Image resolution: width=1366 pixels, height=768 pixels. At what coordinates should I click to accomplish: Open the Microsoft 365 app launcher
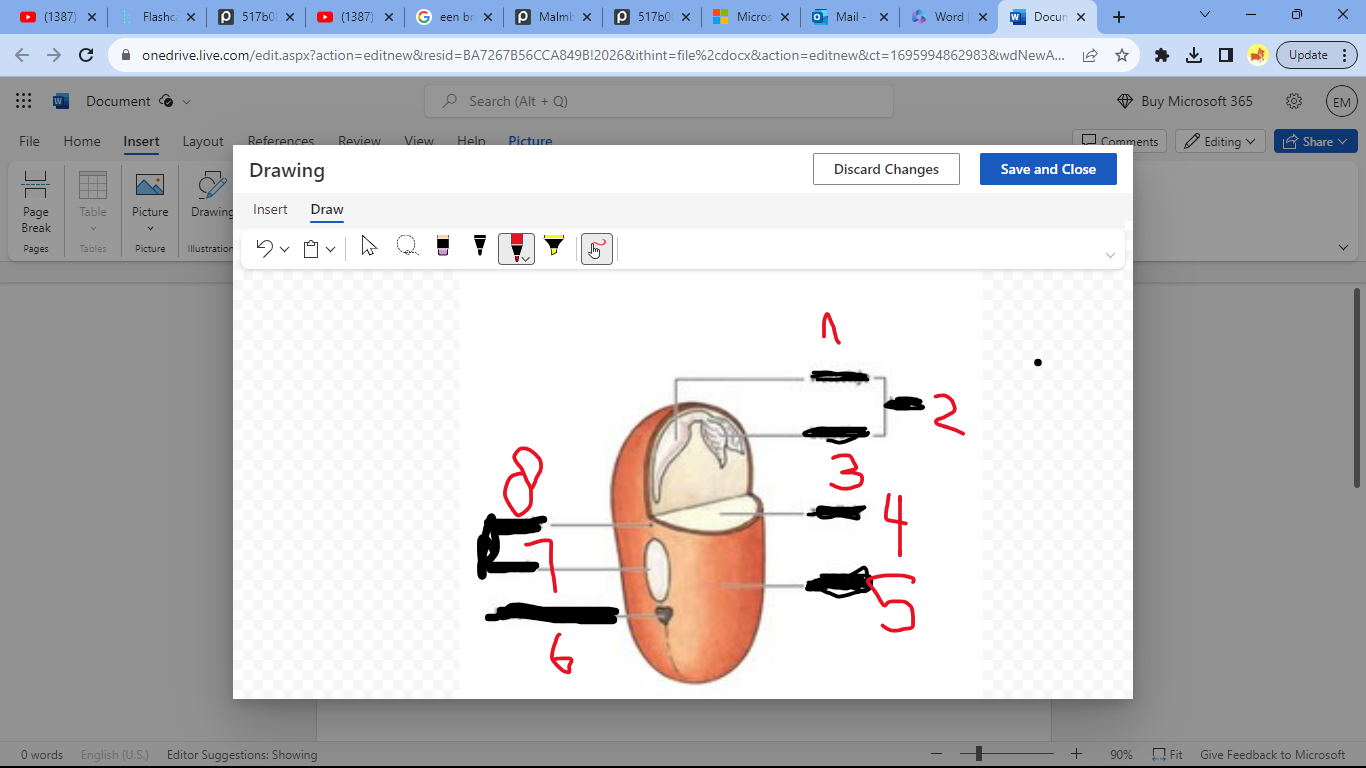[x=24, y=101]
